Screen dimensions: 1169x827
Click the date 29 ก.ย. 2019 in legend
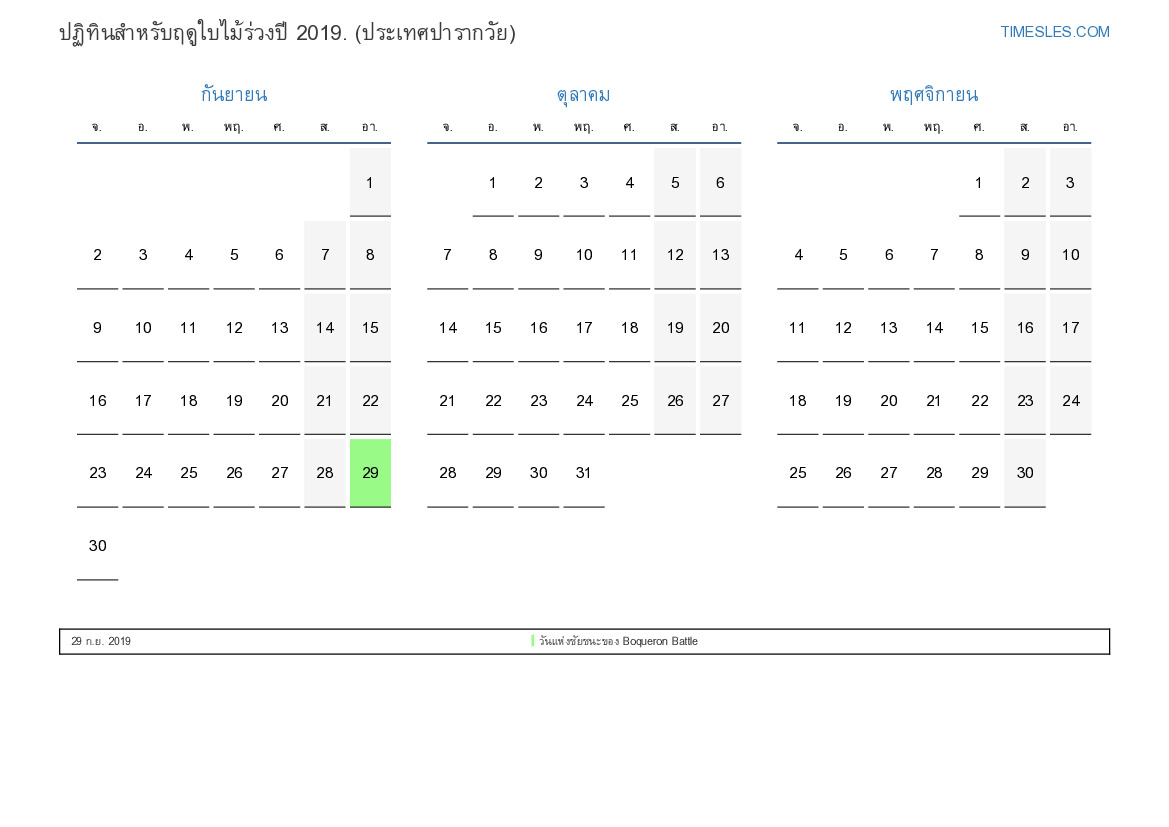tap(101, 641)
